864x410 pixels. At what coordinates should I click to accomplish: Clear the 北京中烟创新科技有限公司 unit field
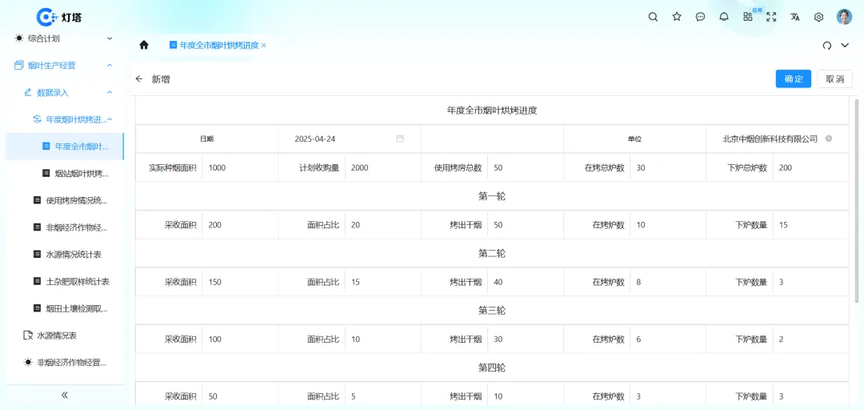[x=828, y=139]
